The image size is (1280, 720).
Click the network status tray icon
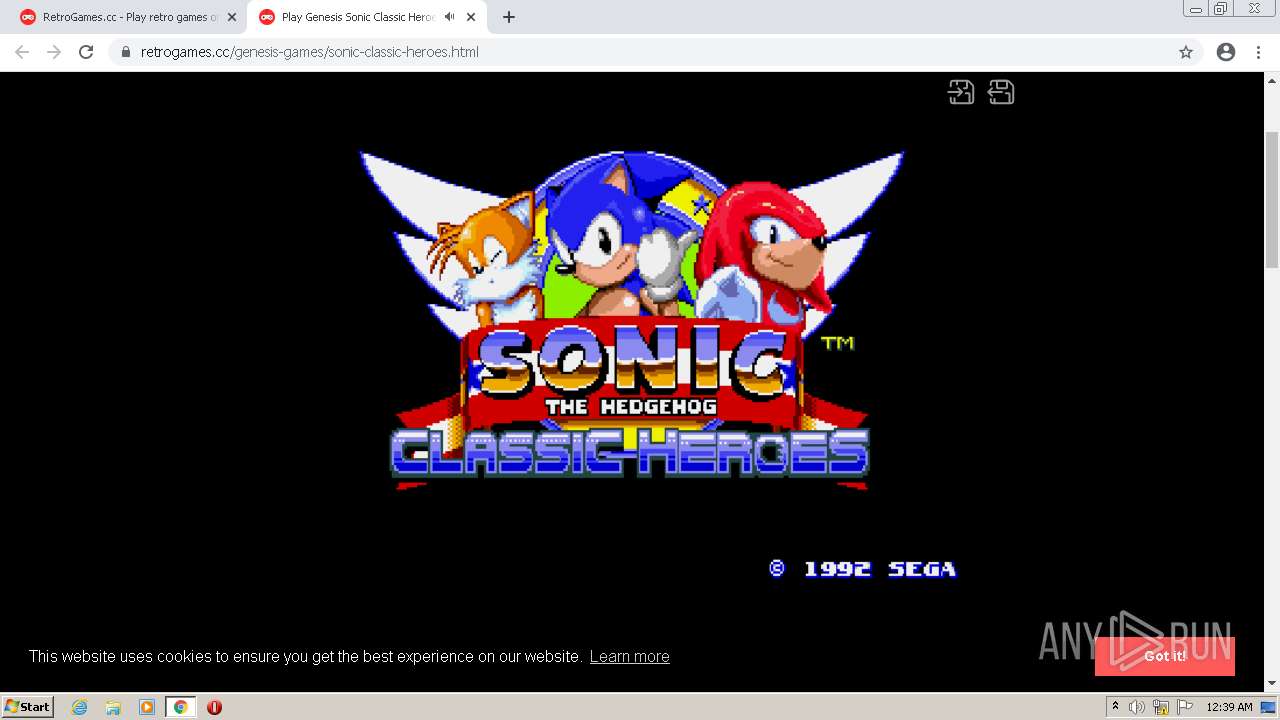tap(1161, 707)
